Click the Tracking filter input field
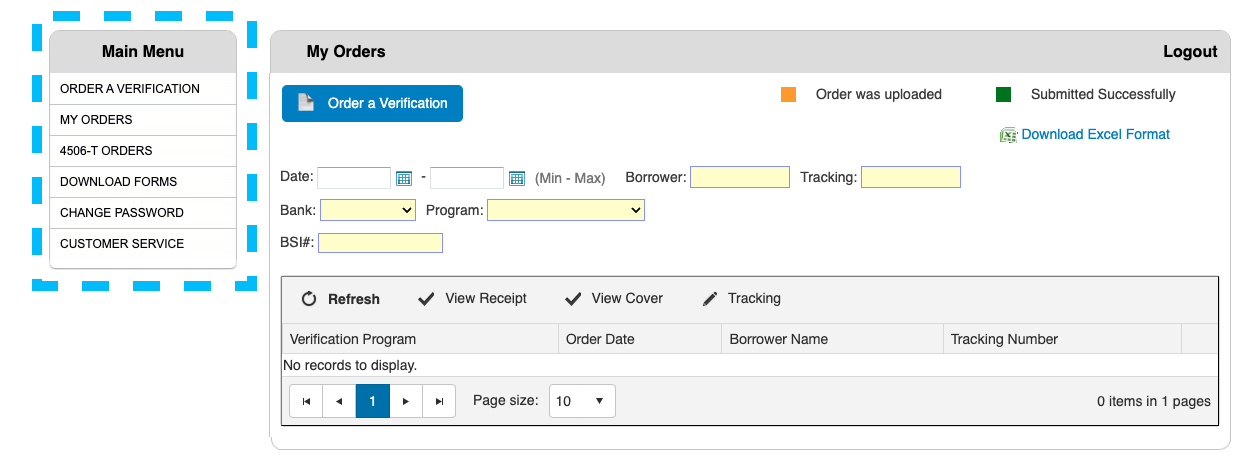 pyautogui.click(x=911, y=178)
